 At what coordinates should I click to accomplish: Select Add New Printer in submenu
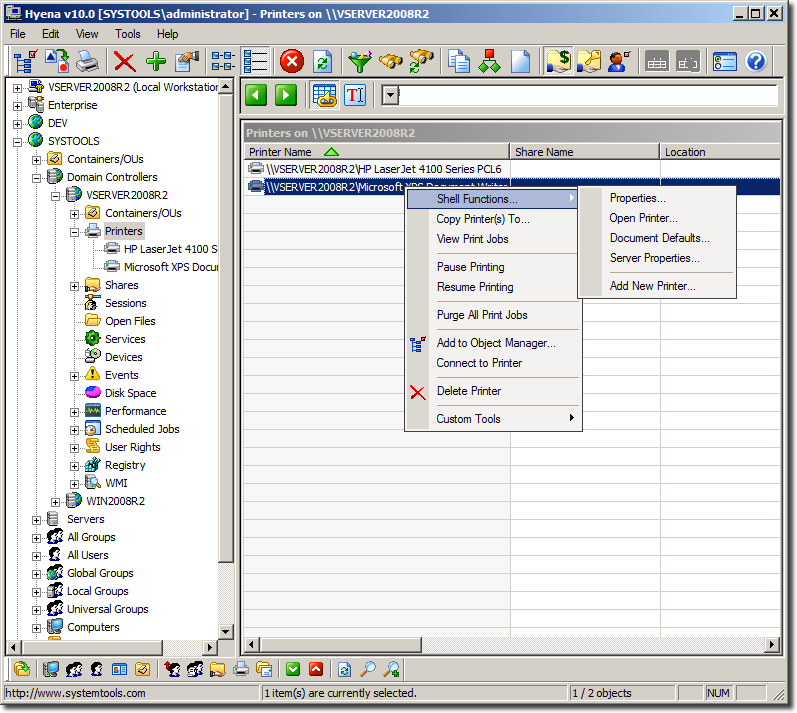653,286
